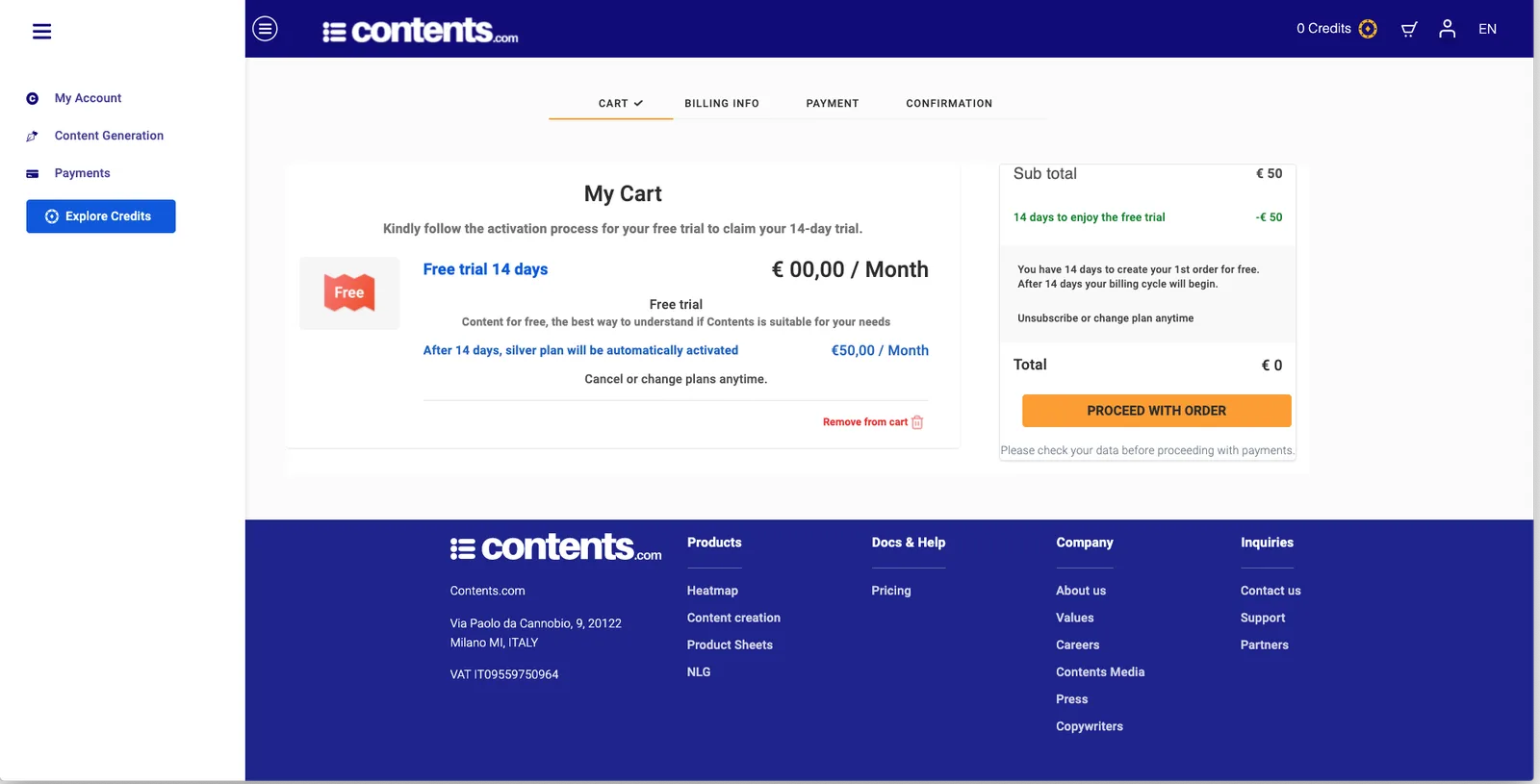This screenshot has width=1540, height=784.
Task: Click the Content Generation pen icon
Action: [x=32, y=136]
